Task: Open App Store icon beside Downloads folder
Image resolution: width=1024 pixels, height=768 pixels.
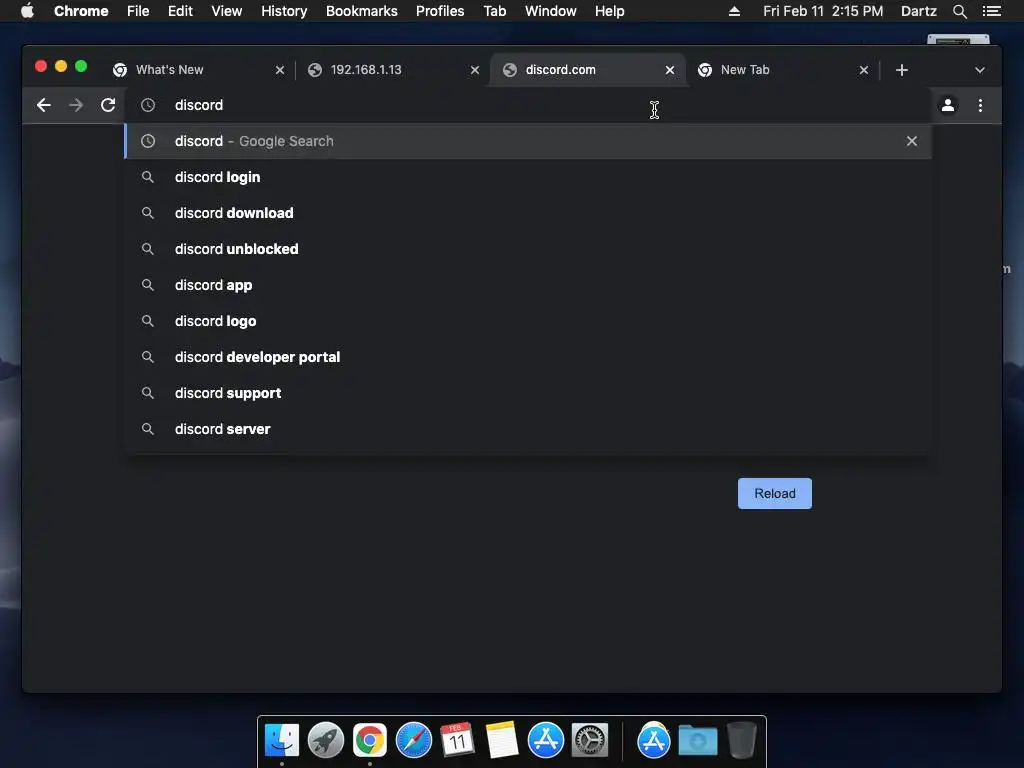Action: pos(654,741)
